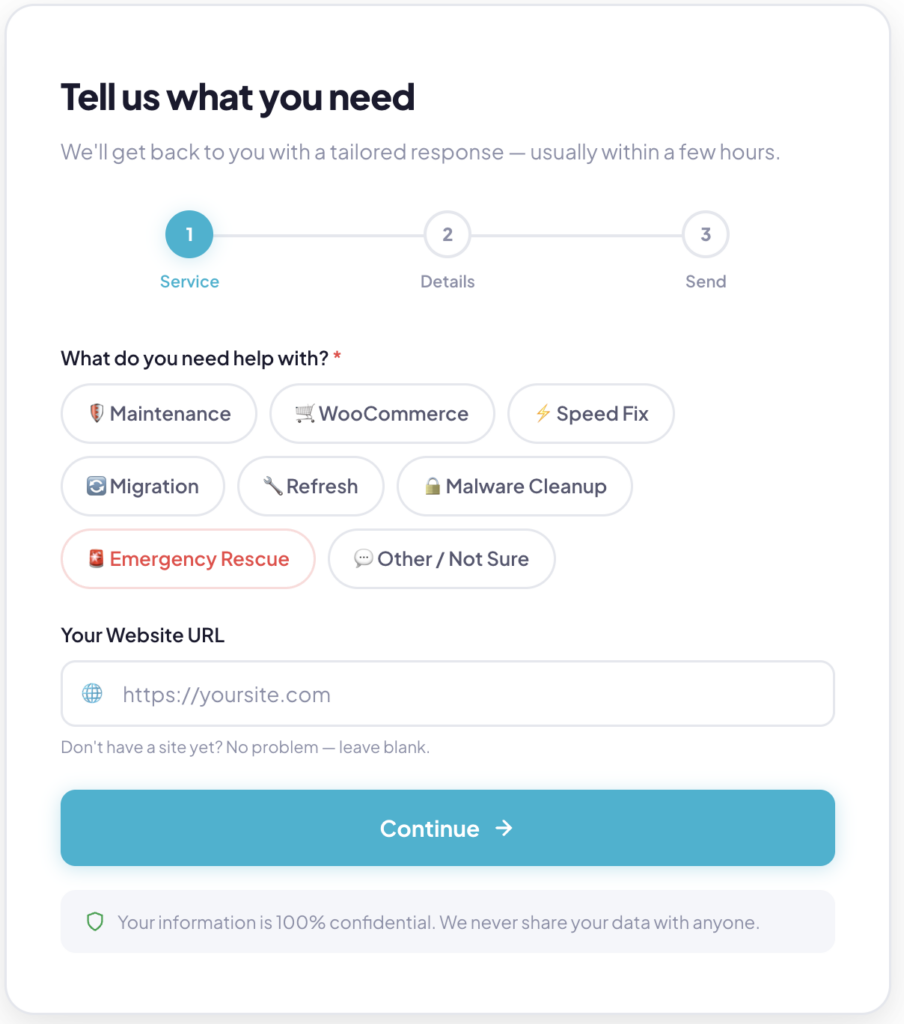
Task: Choose the Other / Not Sure option
Action: click(442, 559)
